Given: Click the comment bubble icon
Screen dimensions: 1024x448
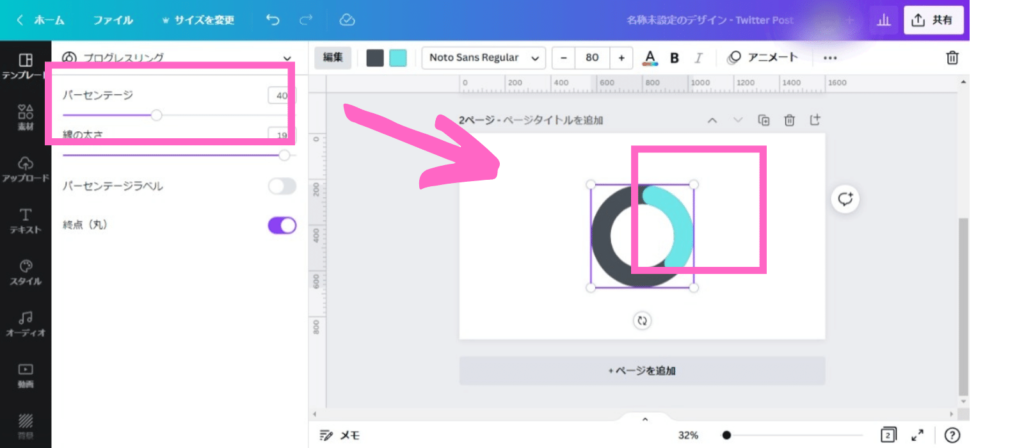Looking at the screenshot, I should pos(846,199).
